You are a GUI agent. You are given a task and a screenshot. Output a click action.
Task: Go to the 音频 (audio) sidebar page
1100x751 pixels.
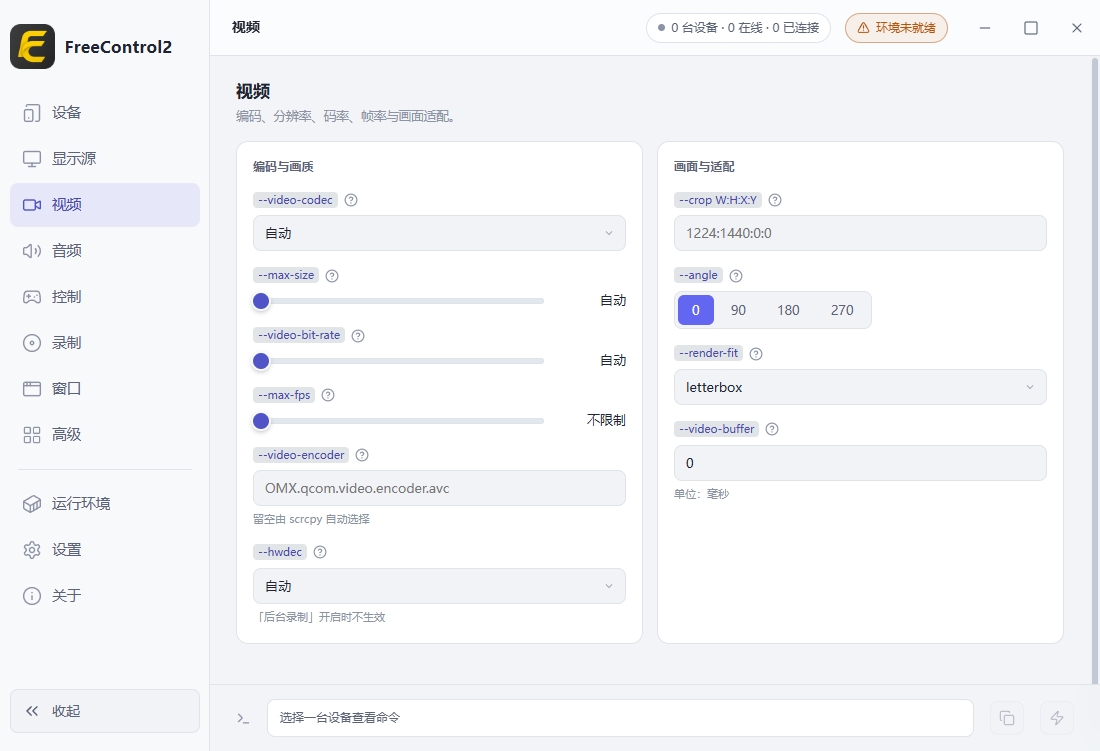coord(105,251)
